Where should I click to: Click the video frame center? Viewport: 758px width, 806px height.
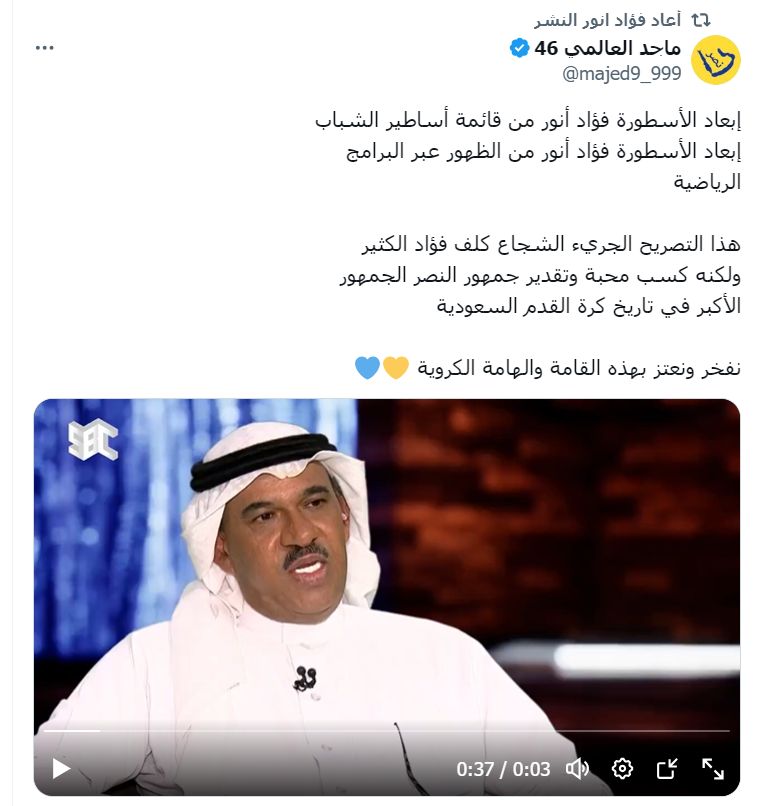click(x=387, y=597)
